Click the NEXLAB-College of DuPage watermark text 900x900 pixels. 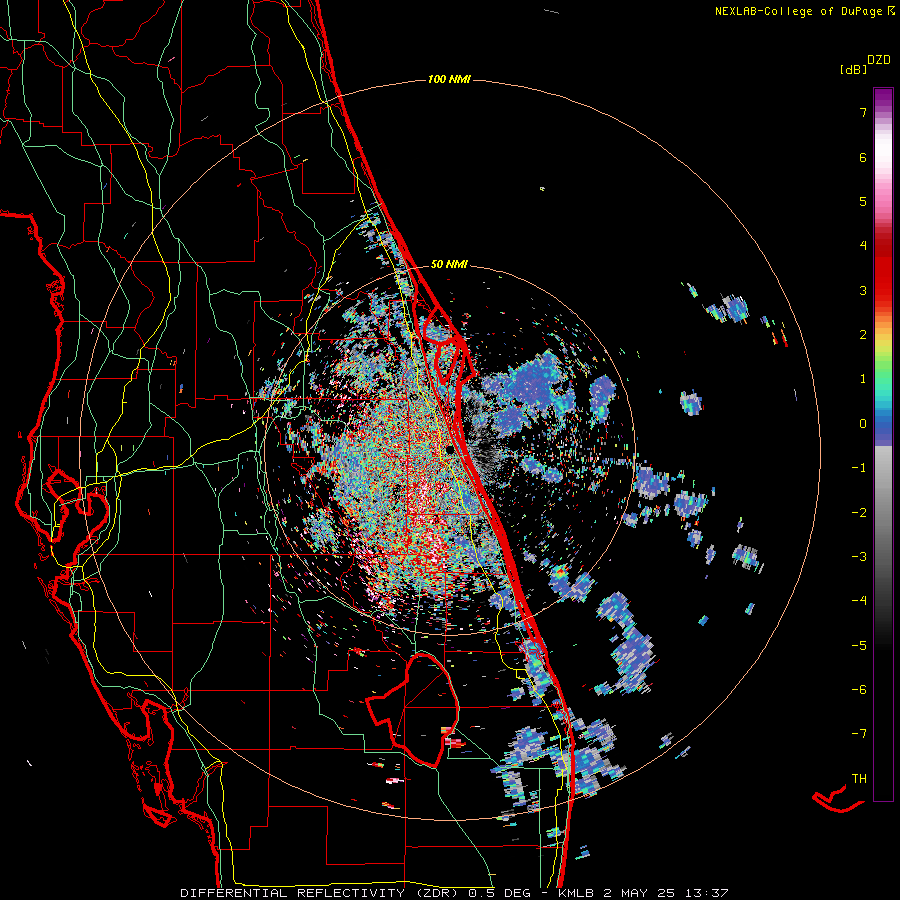(x=800, y=11)
